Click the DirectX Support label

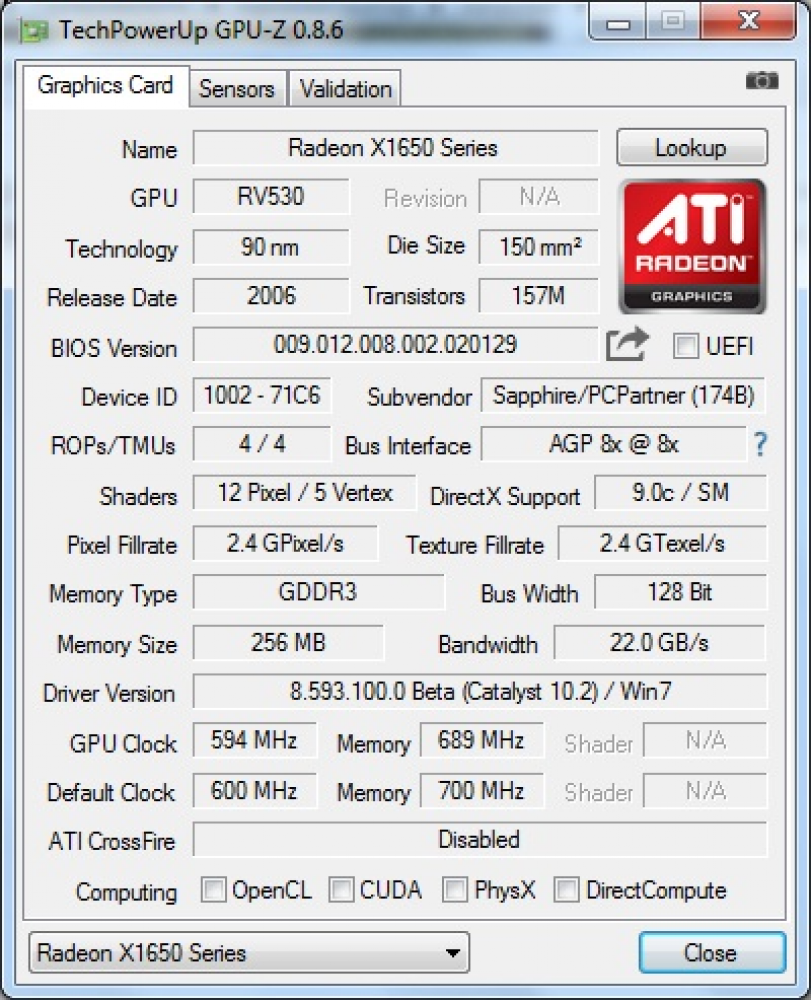[505, 496]
